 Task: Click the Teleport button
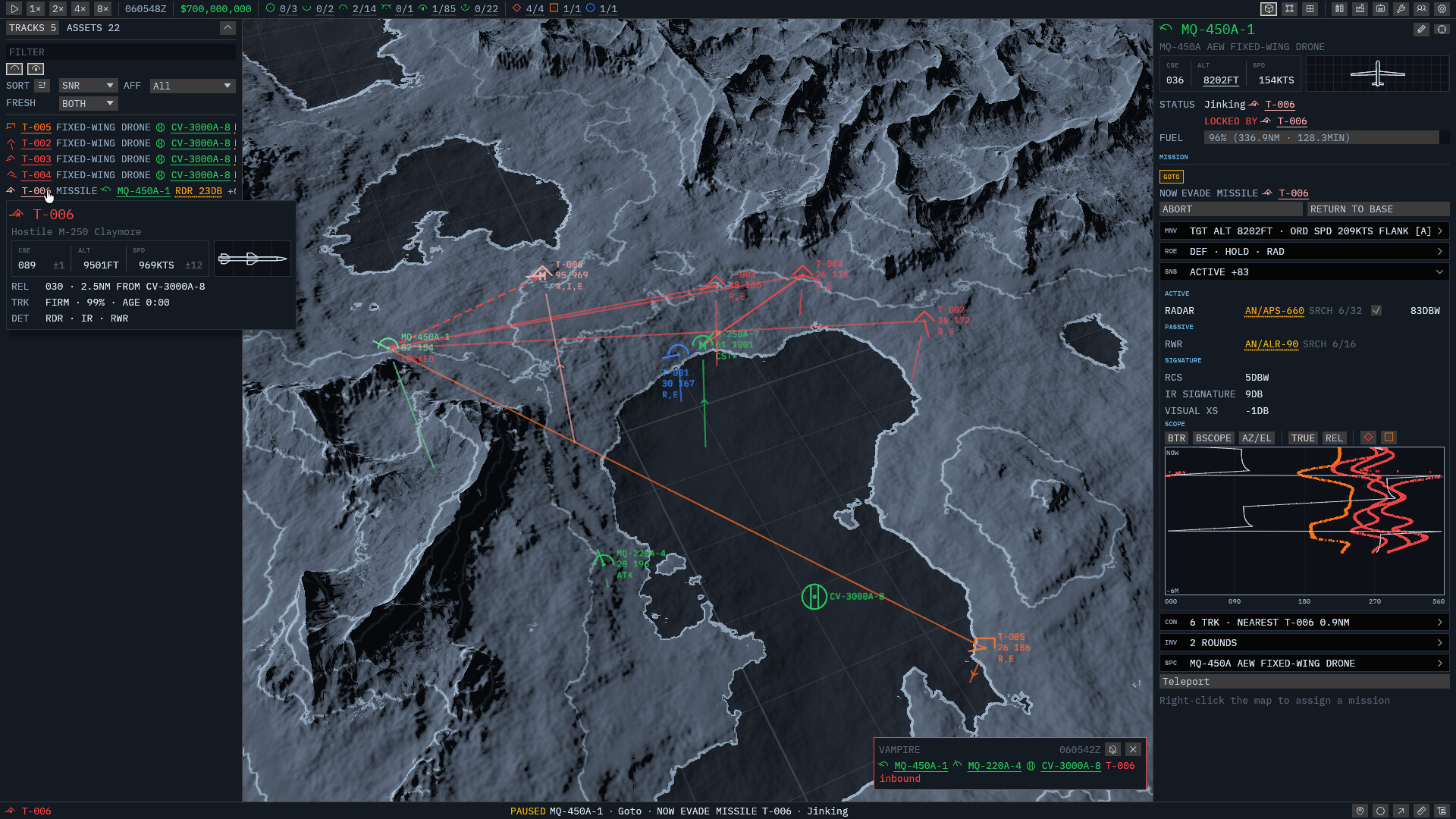pyautogui.click(x=1304, y=682)
